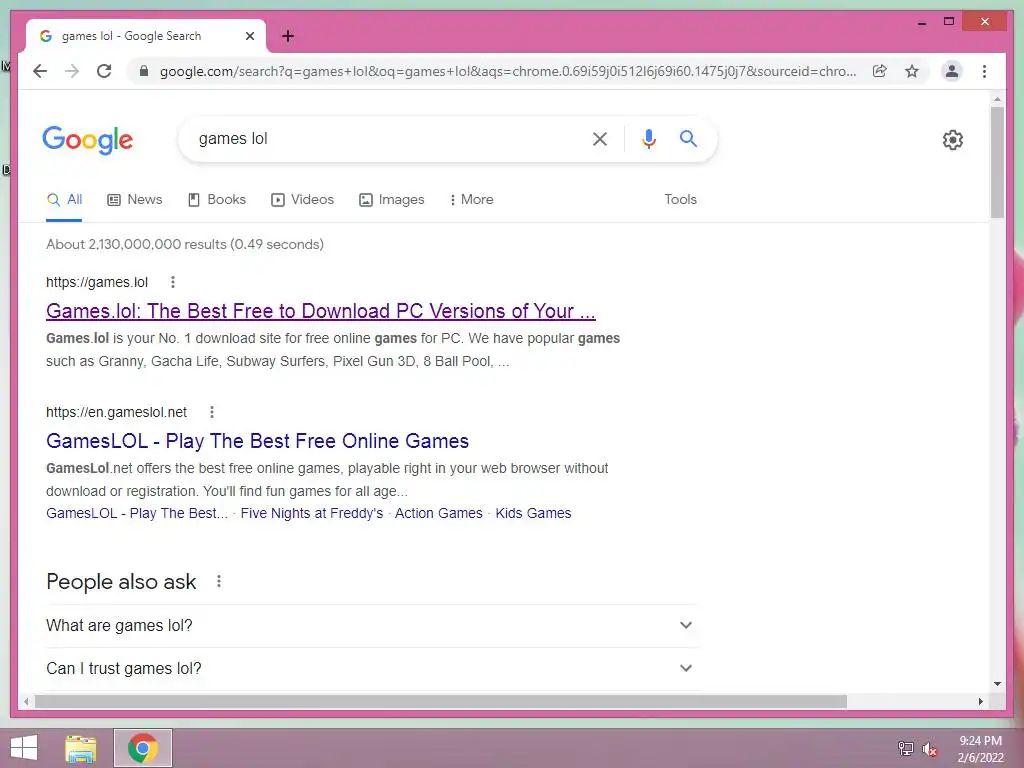Click the scroll right arrow
The image size is (1024, 768).
pos(980,701)
